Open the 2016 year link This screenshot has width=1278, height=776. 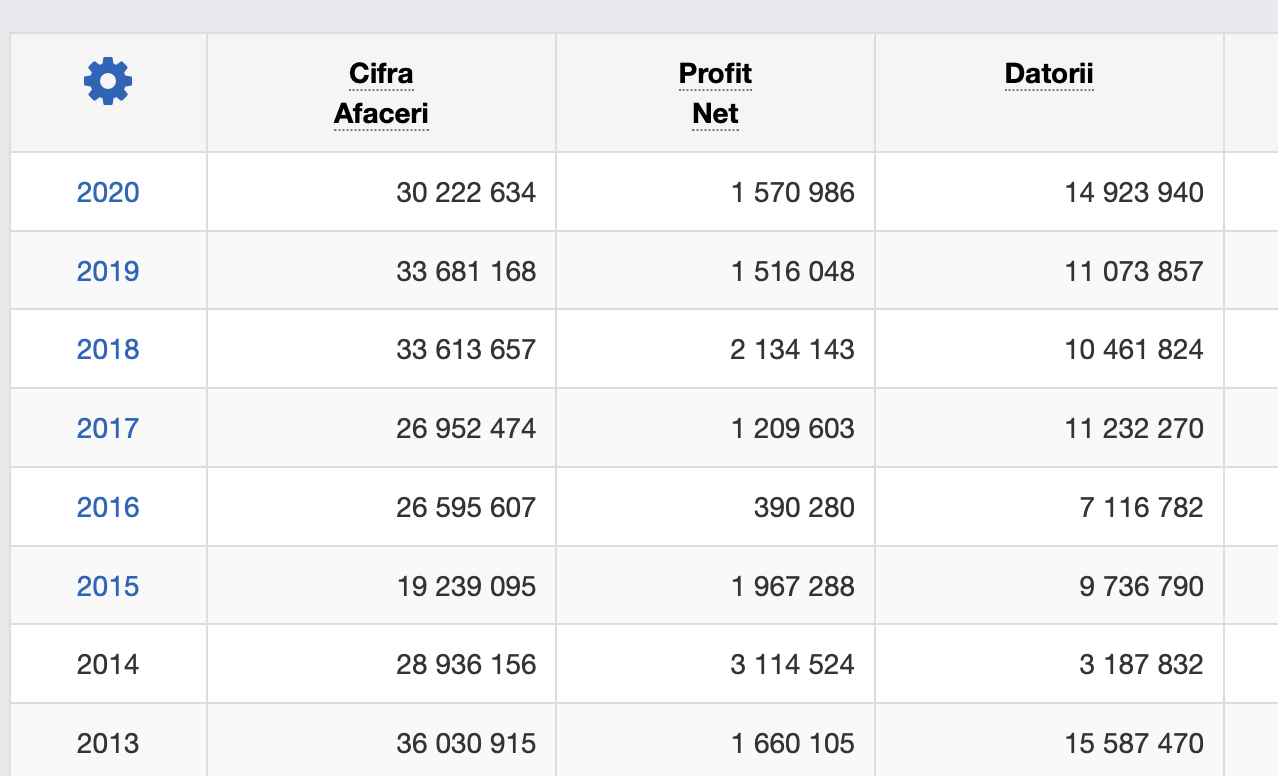click(108, 507)
